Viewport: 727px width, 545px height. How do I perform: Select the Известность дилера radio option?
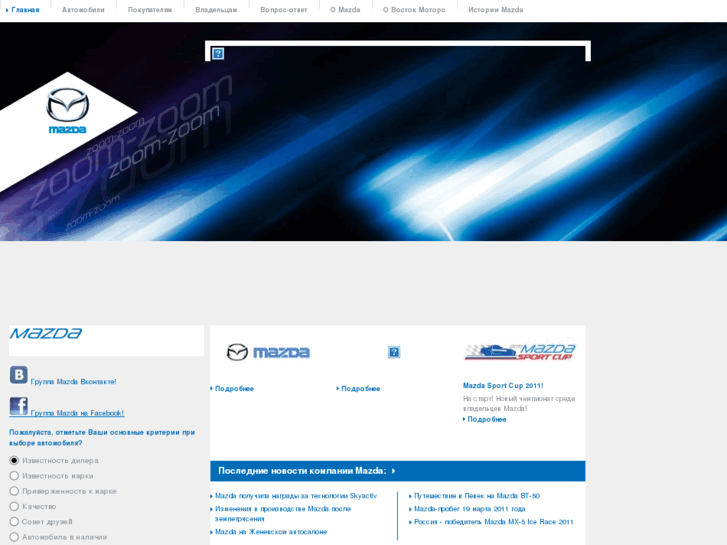pos(14,461)
